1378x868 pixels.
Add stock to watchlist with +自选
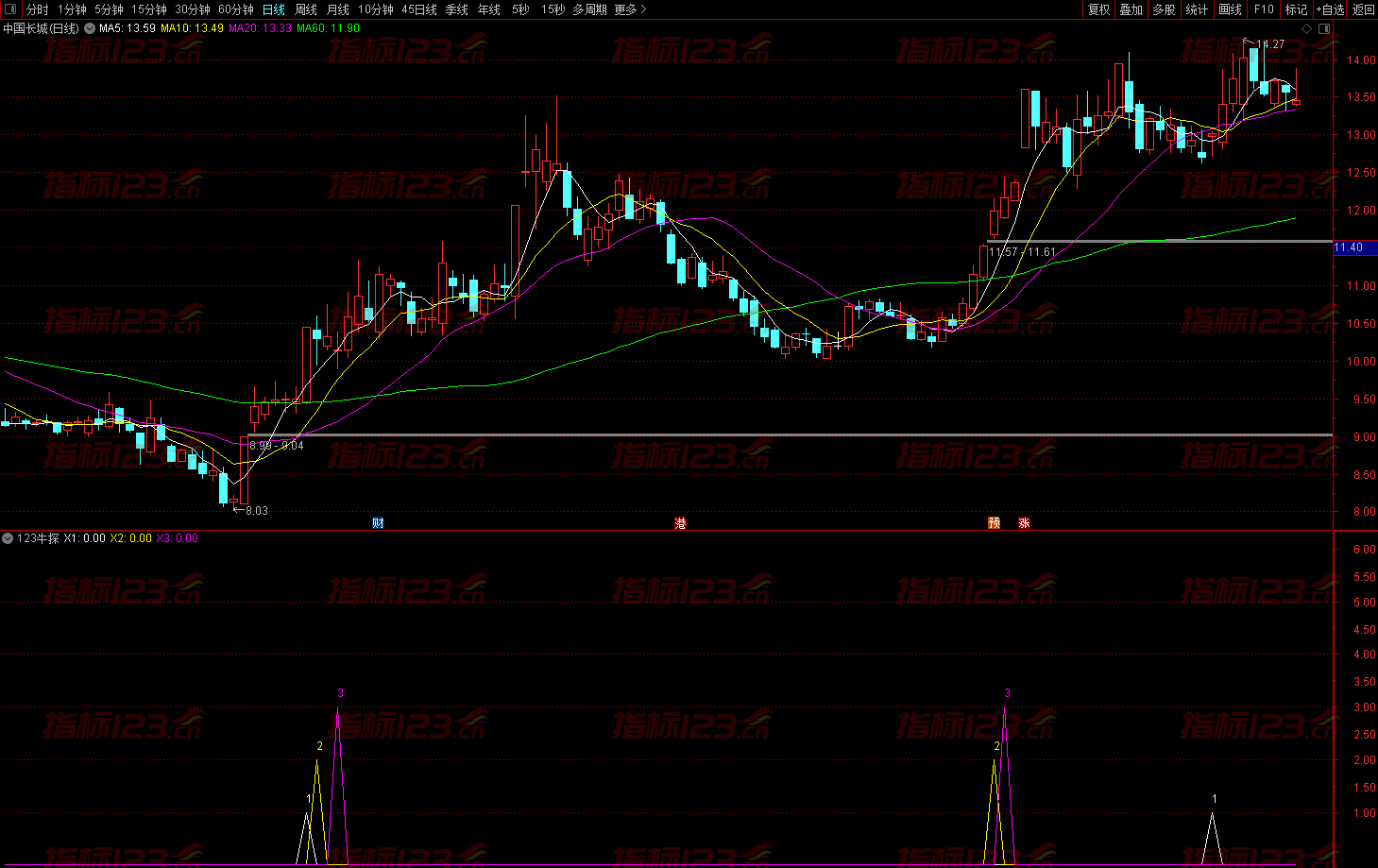tap(1330, 9)
